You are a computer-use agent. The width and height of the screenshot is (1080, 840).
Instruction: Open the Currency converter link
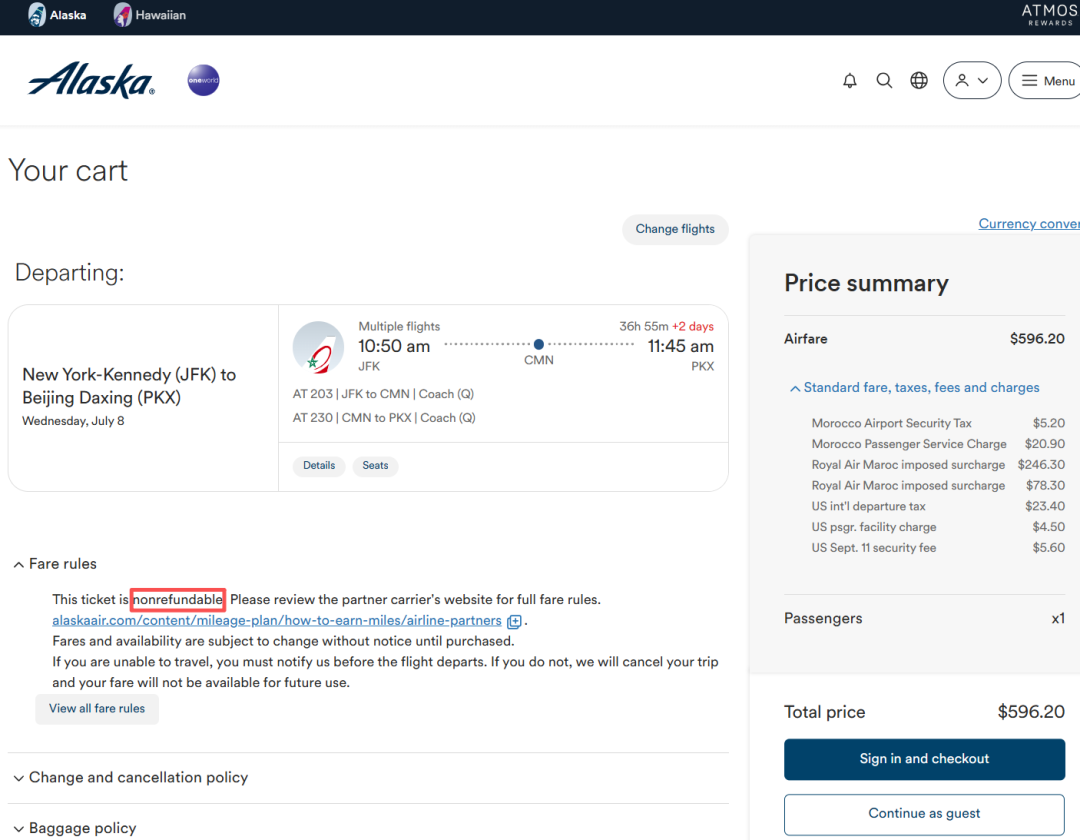point(1028,224)
